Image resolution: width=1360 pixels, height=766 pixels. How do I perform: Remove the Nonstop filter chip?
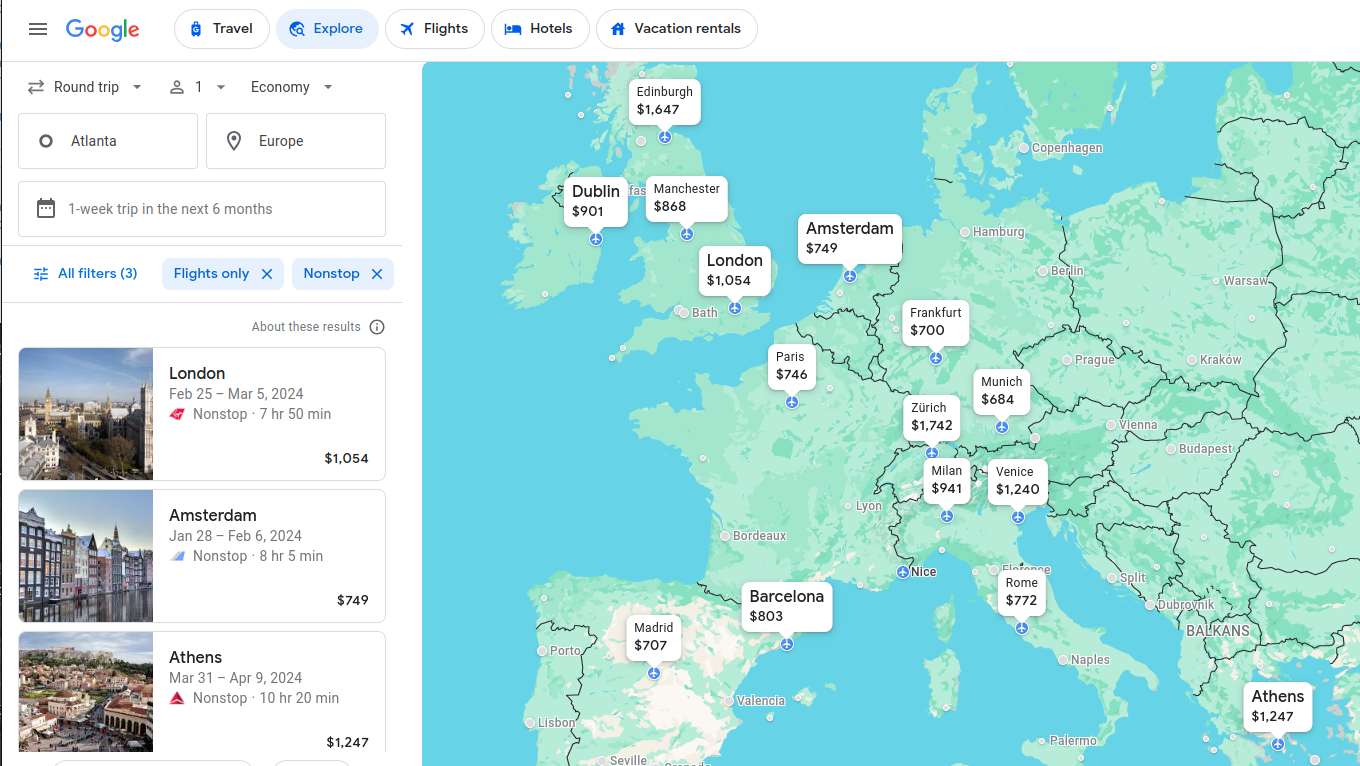[x=377, y=274]
